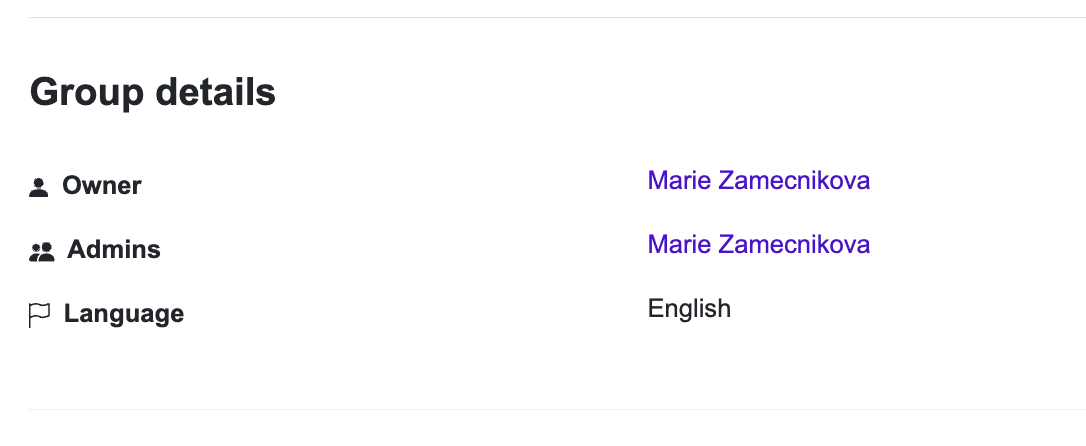Click the left figure of the Admins icon

click(36, 252)
